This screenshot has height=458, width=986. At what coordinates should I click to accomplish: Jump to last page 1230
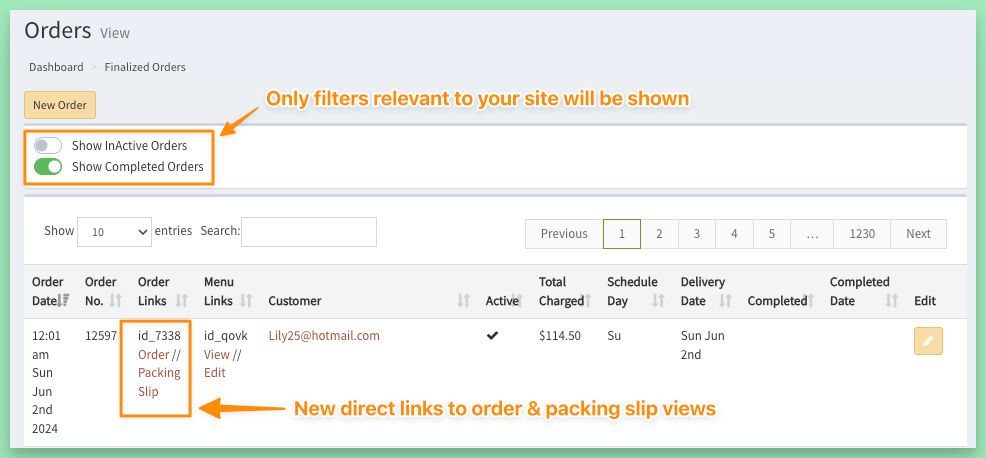pos(862,233)
